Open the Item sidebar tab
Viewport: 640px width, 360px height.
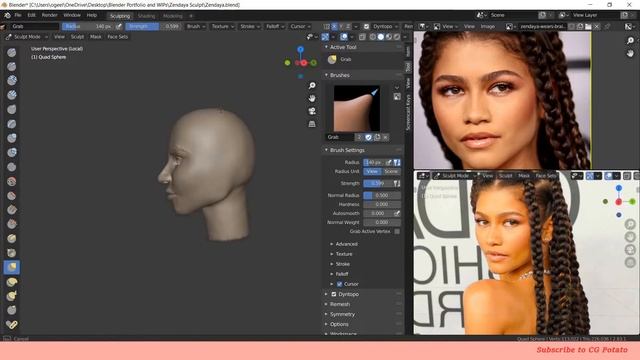click(x=408, y=51)
